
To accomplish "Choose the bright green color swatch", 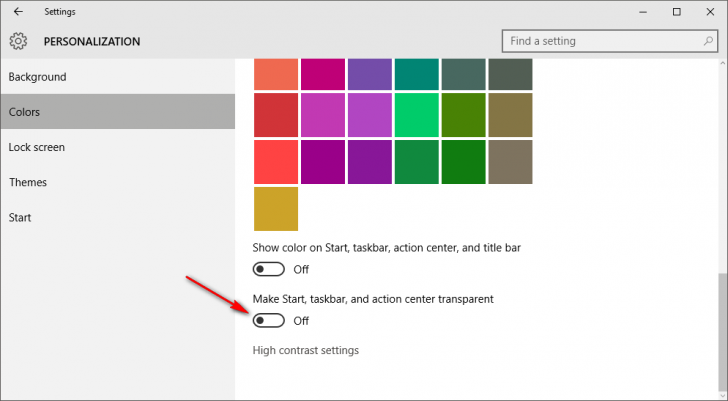I will [417, 115].
